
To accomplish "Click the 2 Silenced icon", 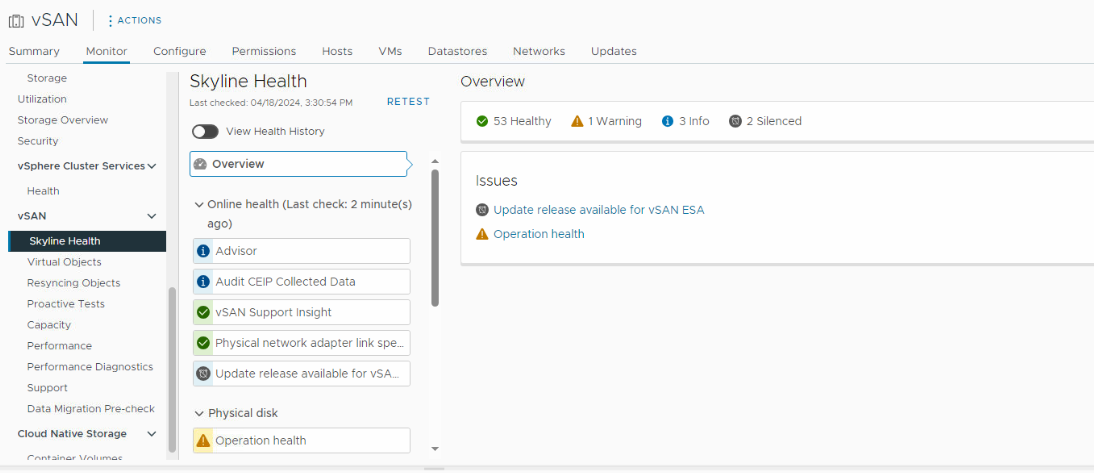I will point(735,121).
